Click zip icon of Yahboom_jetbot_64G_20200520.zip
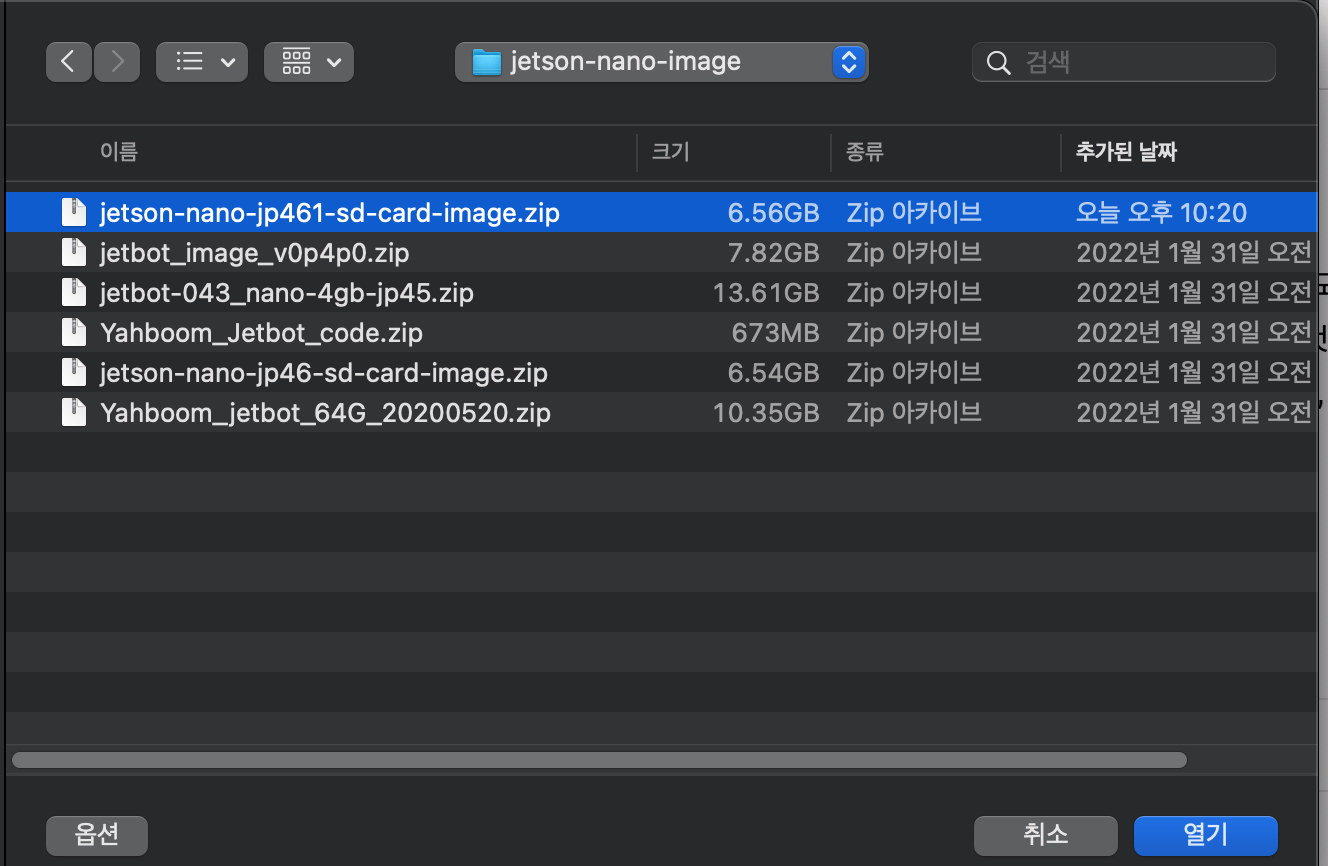The height and width of the screenshot is (866, 1328). point(74,412)
